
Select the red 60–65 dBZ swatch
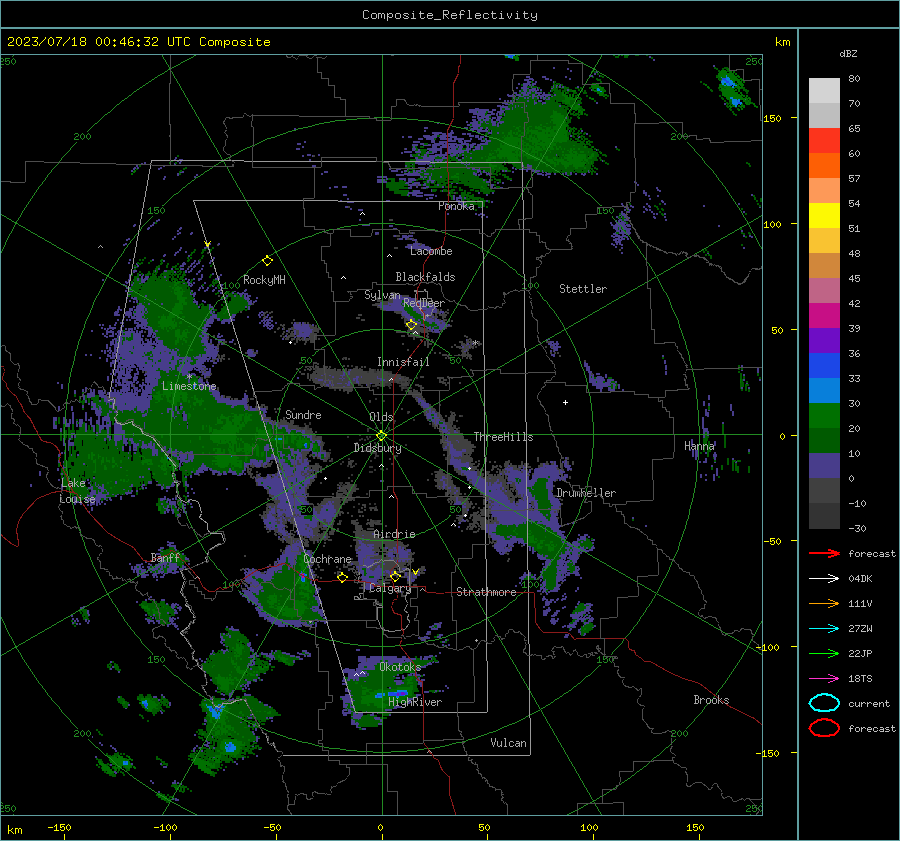824,141
